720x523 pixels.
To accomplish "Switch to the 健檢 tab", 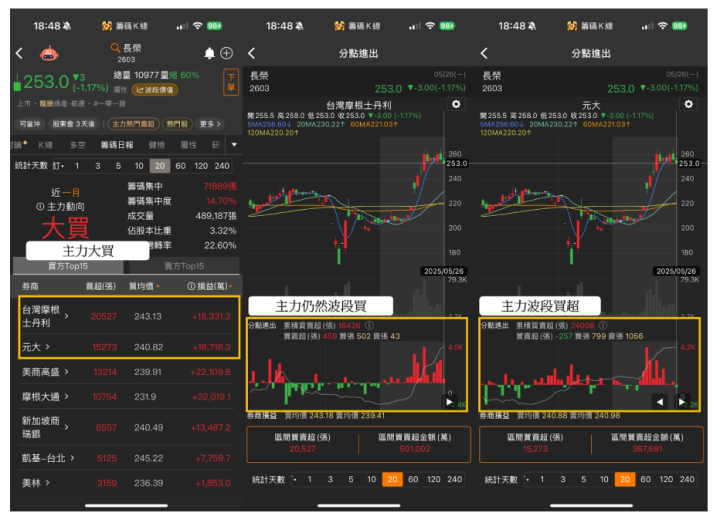I will click(157, 145).
